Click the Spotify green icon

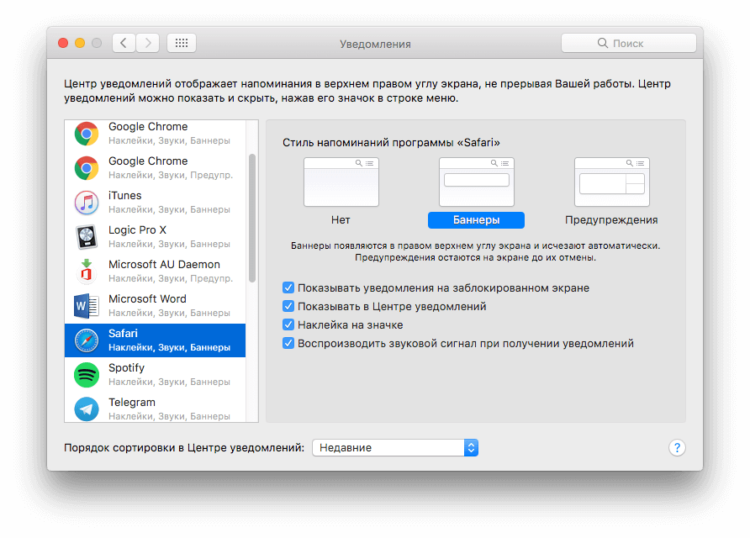[x=87, y=374]
